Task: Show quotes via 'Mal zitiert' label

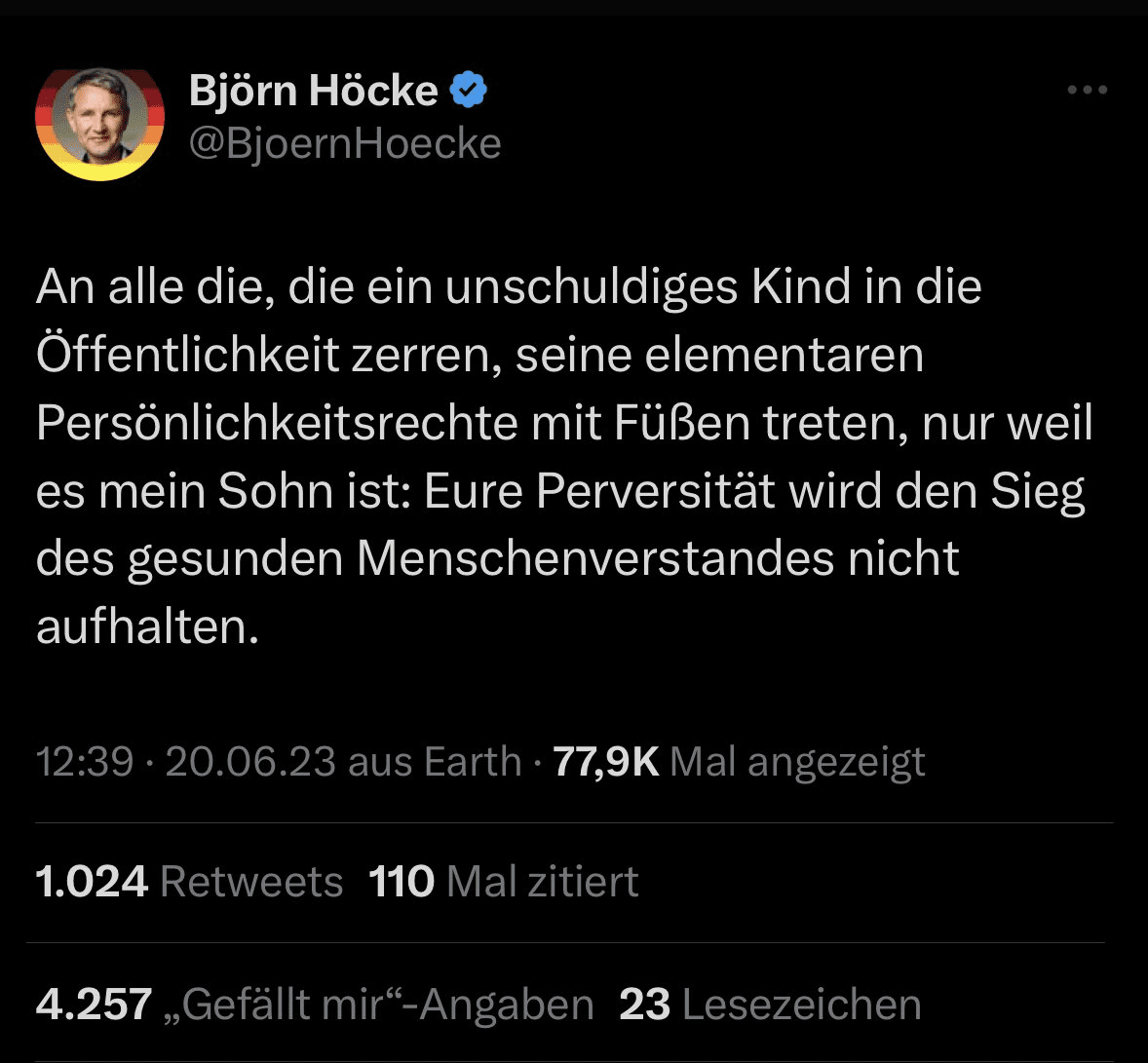Action: coord(542,882)
